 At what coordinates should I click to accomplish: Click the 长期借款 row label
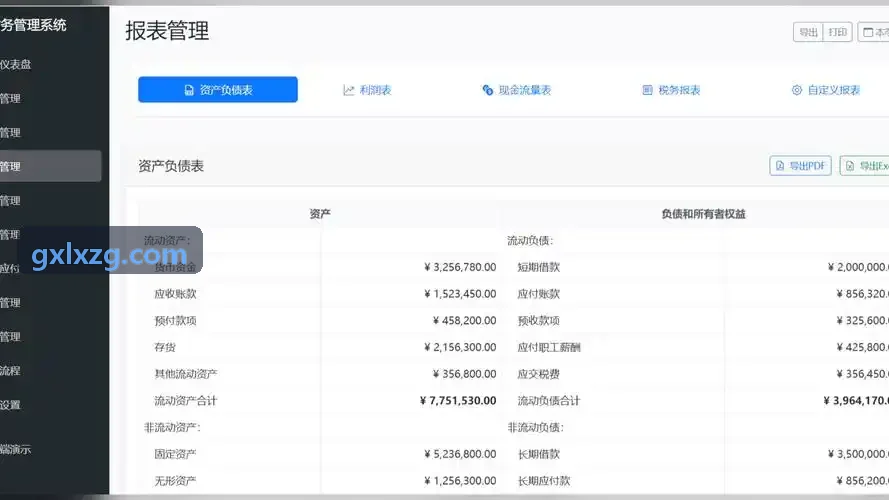click(x=539, y=454)
